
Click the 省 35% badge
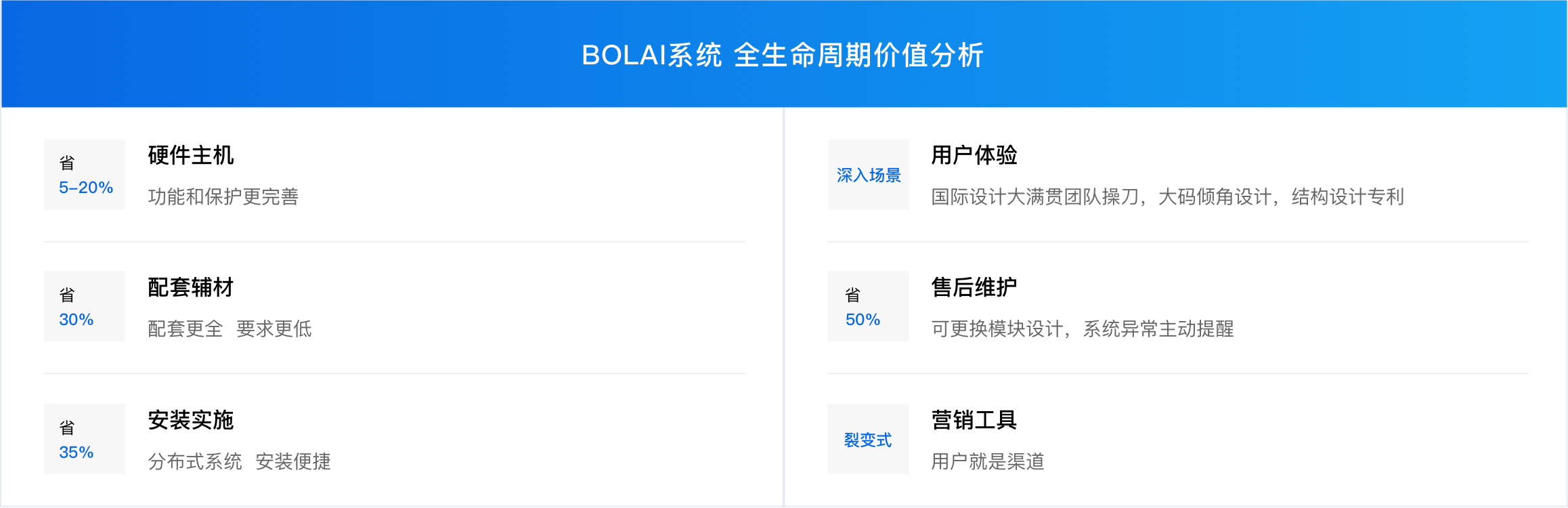85,439
